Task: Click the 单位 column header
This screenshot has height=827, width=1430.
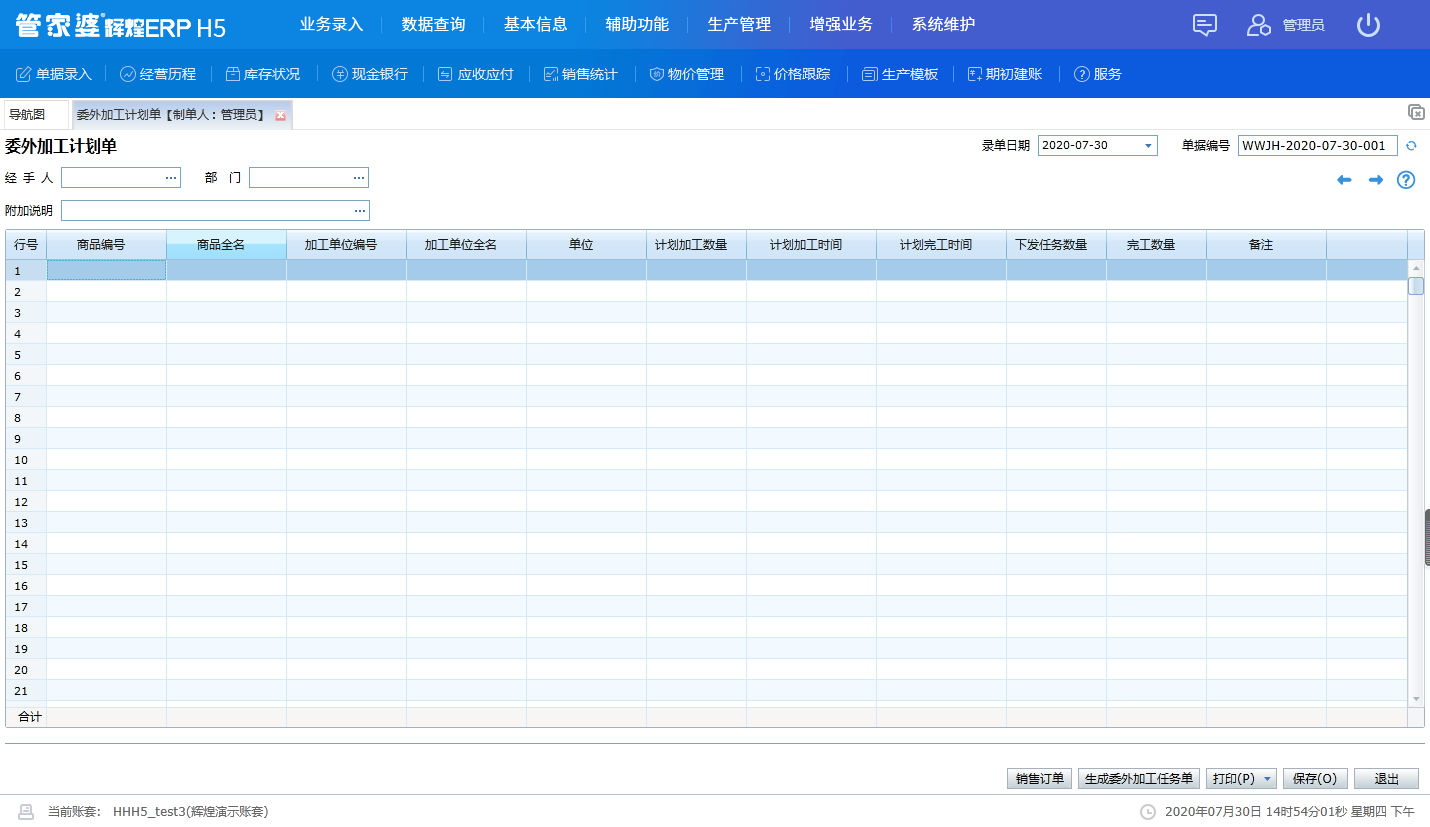Action: [x=586, y=245]
